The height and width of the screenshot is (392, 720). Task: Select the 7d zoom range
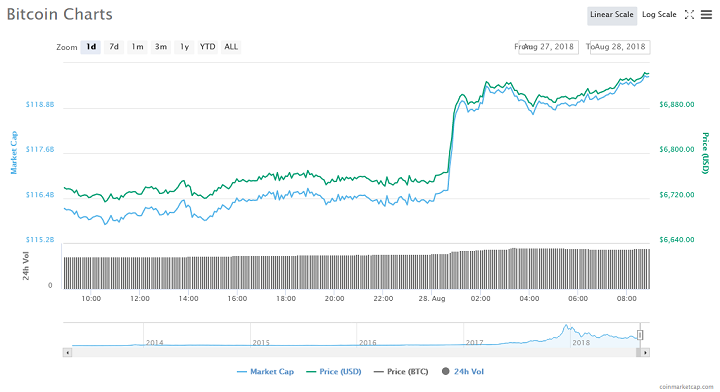[x=114, y=47]
